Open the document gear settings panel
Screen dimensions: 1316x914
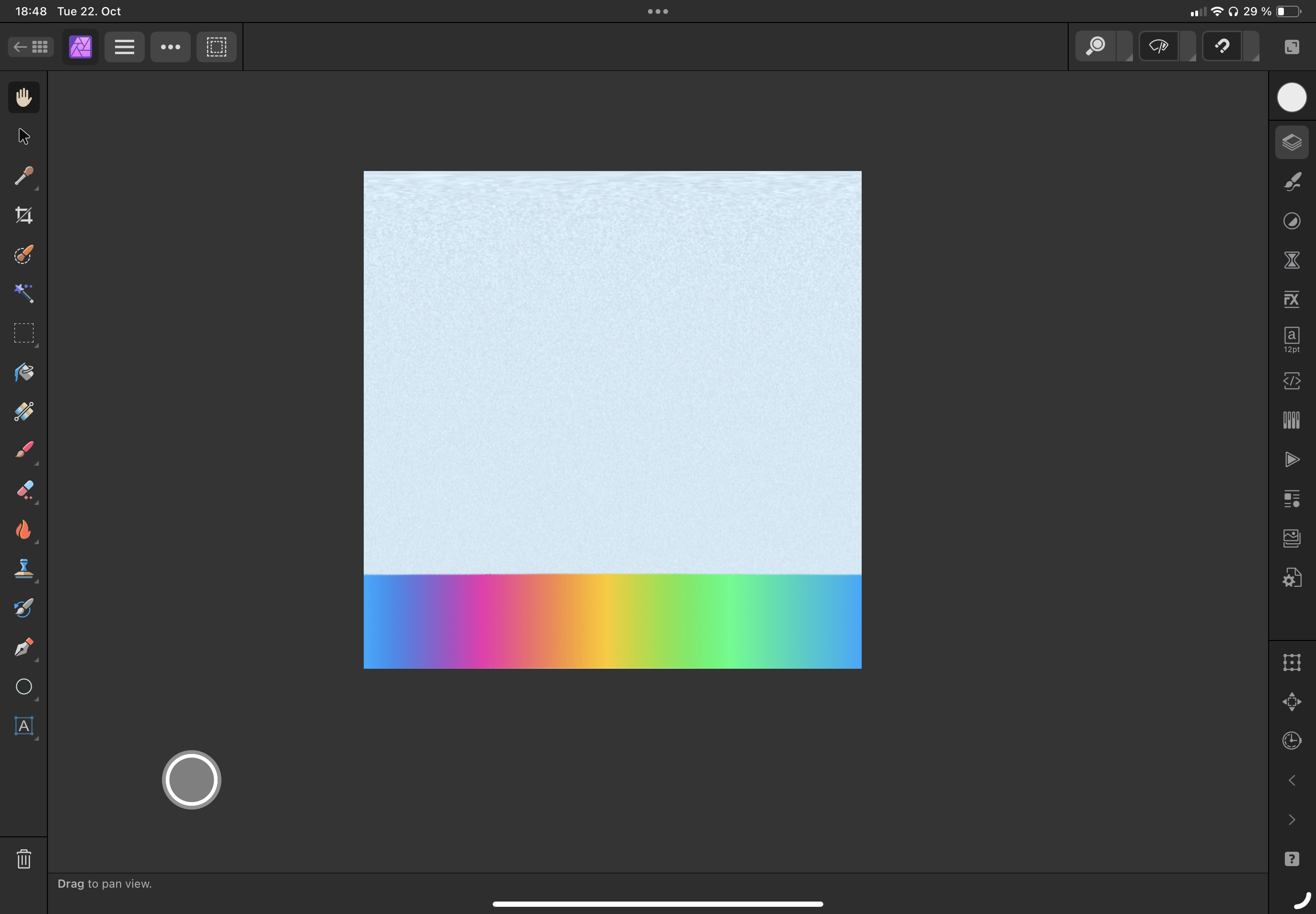(1292, 577)
